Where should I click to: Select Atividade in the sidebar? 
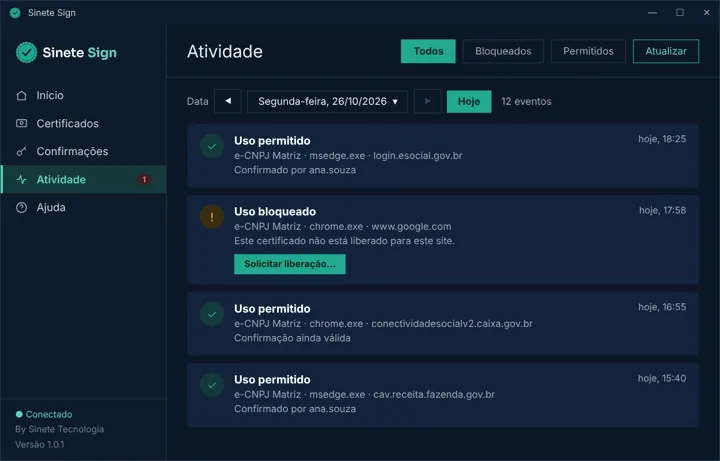pyautogui.click(x=83, y=180)
